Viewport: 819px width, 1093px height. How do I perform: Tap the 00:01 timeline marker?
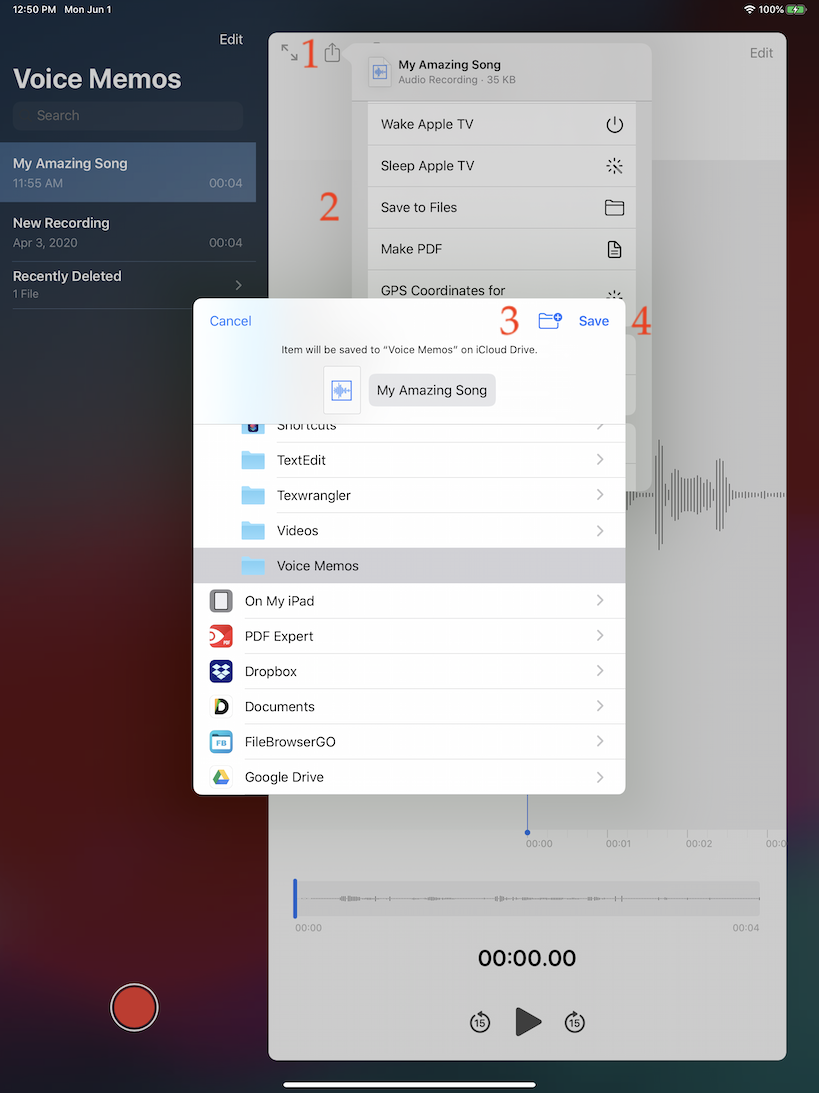click(618, 843)
